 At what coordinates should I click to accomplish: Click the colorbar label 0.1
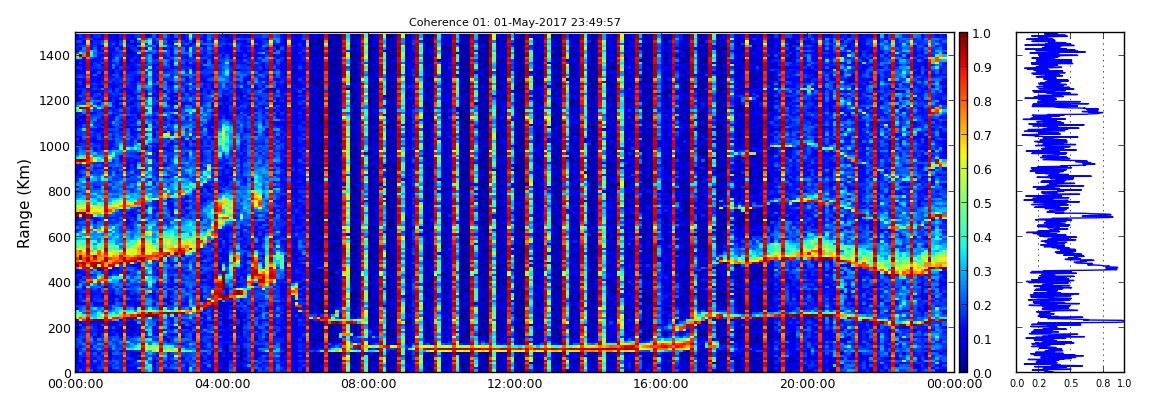pos(981,339)
